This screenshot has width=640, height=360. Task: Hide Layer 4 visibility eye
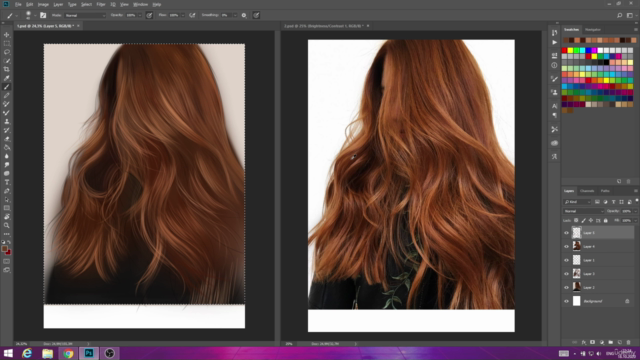[566, 247]
